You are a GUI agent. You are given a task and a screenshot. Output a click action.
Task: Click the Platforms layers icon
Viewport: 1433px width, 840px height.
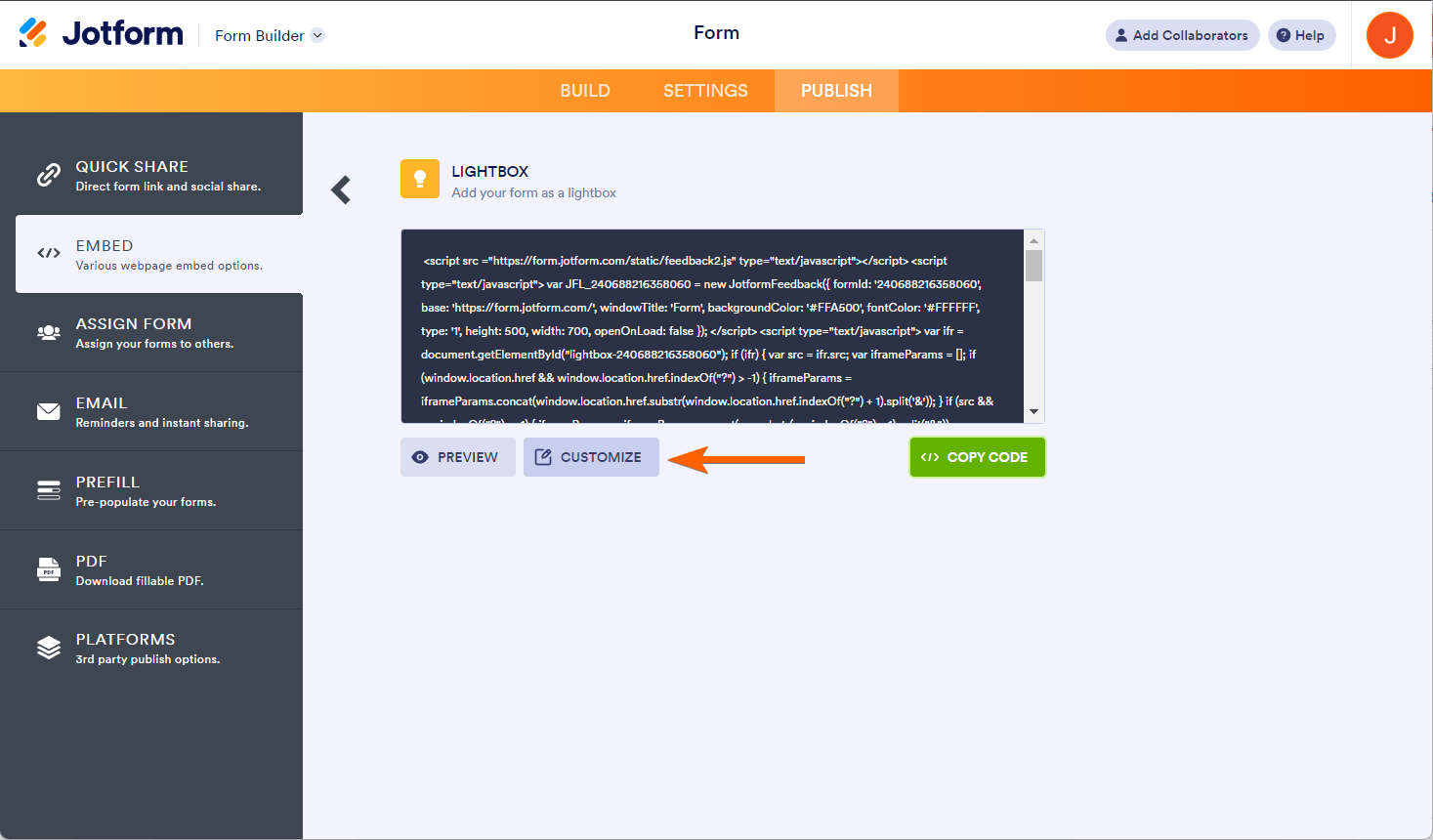coord(49,648)
